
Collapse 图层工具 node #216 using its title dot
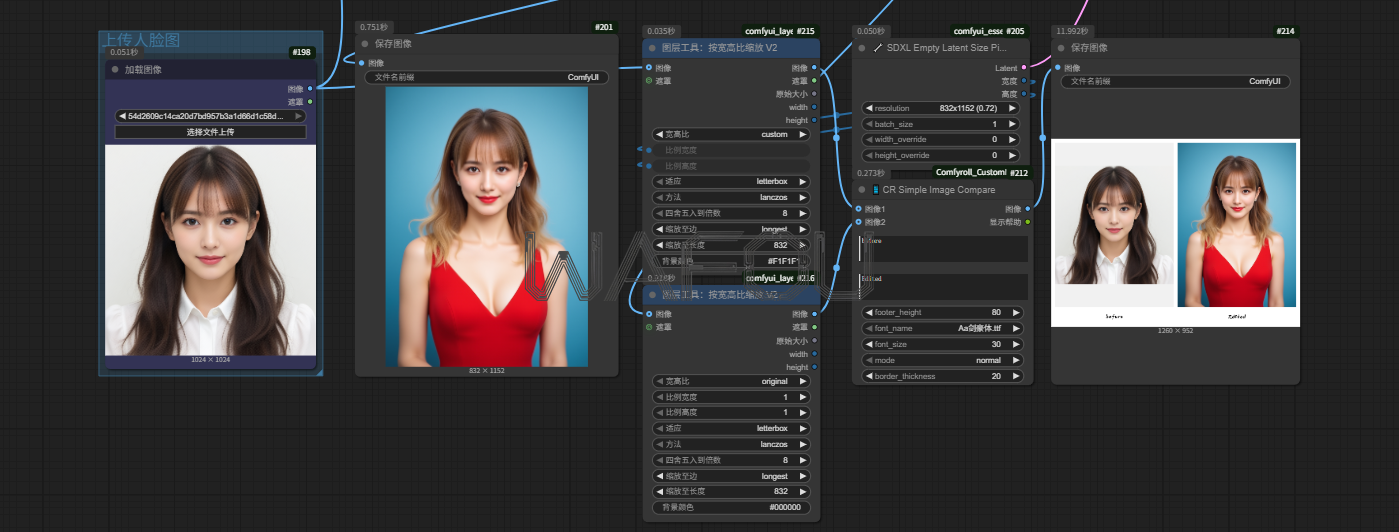click(653, 295)
